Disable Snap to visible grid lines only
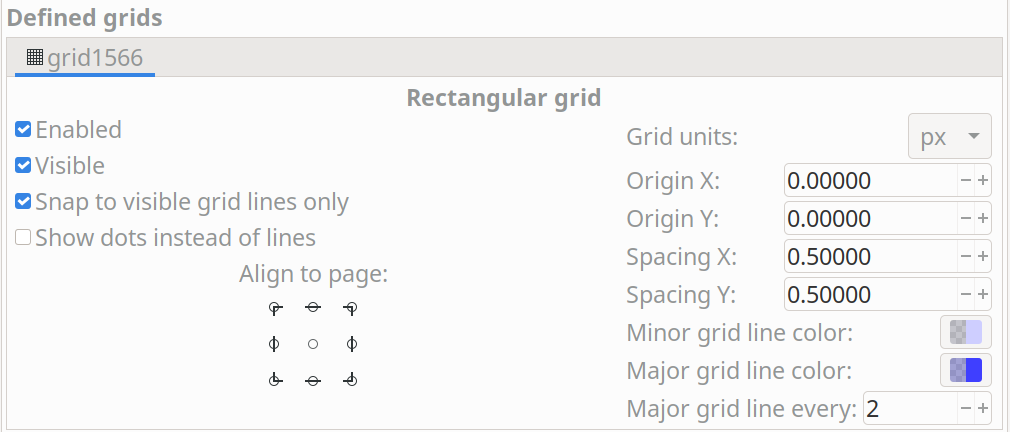Screen dimensions: 1010x432 [23, 202]
